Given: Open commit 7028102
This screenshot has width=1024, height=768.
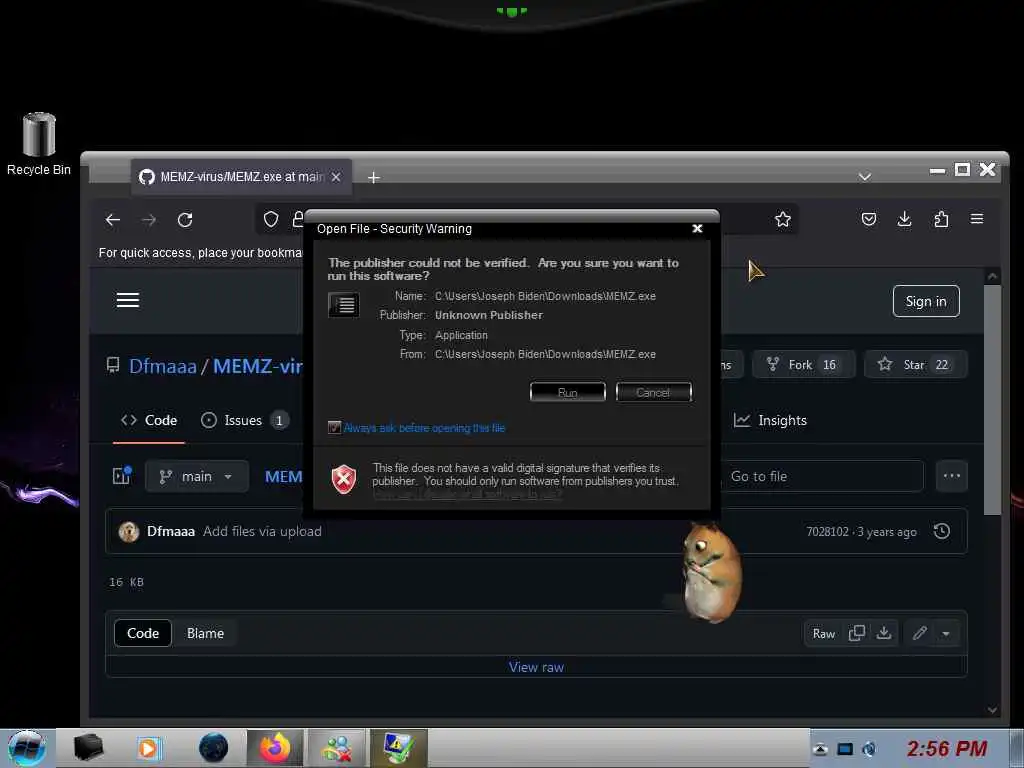Looking at the screenshot, I should [x=827, y=532].
